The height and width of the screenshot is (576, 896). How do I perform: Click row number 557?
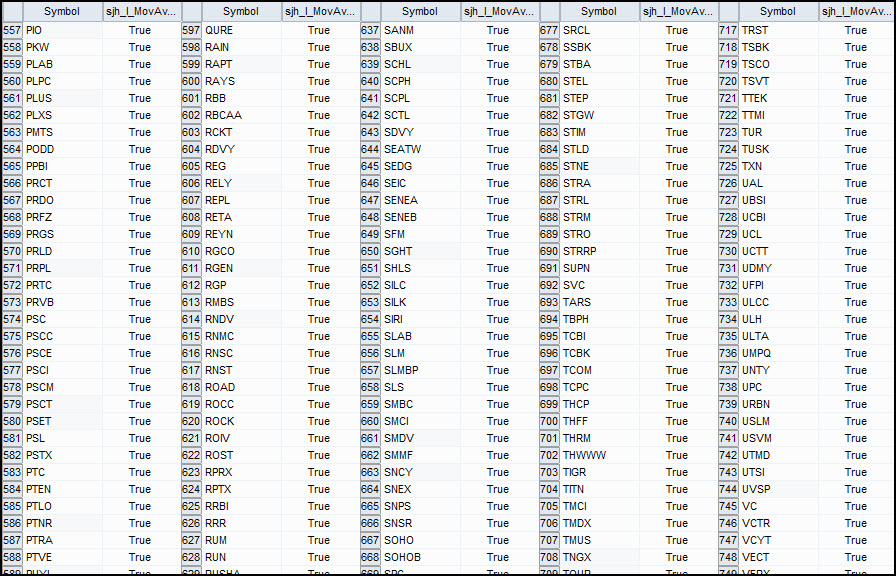(x=12, y=30)
